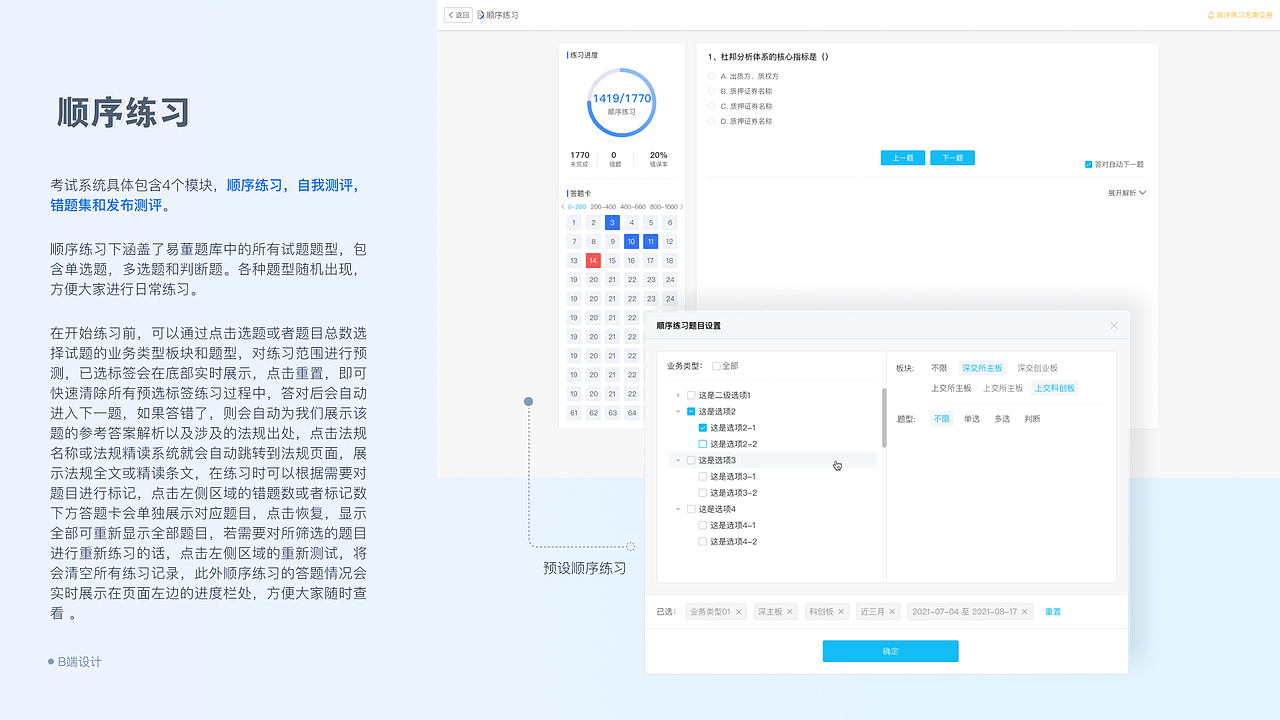Viewport: 1280px width, 720px height.
Task: Remove the 近三月 filter tag
Action: 892,611
